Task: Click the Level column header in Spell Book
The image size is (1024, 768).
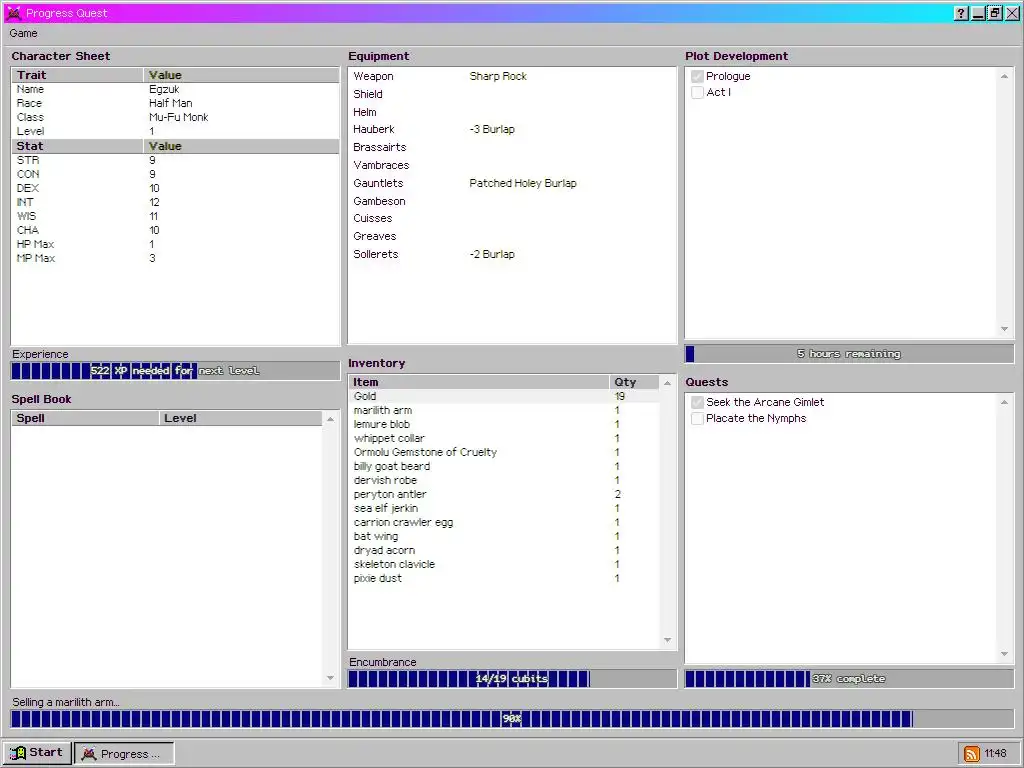Action: 240,419
